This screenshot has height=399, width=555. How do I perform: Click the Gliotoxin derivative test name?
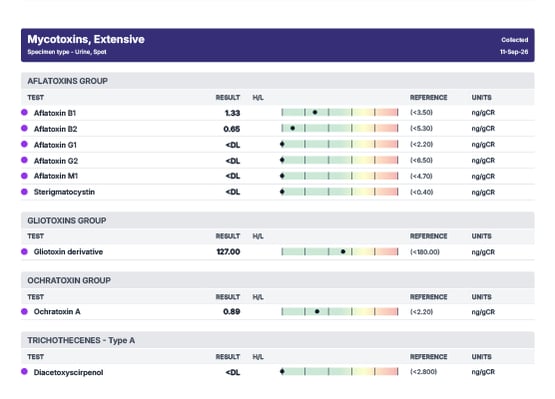(68, 252)
